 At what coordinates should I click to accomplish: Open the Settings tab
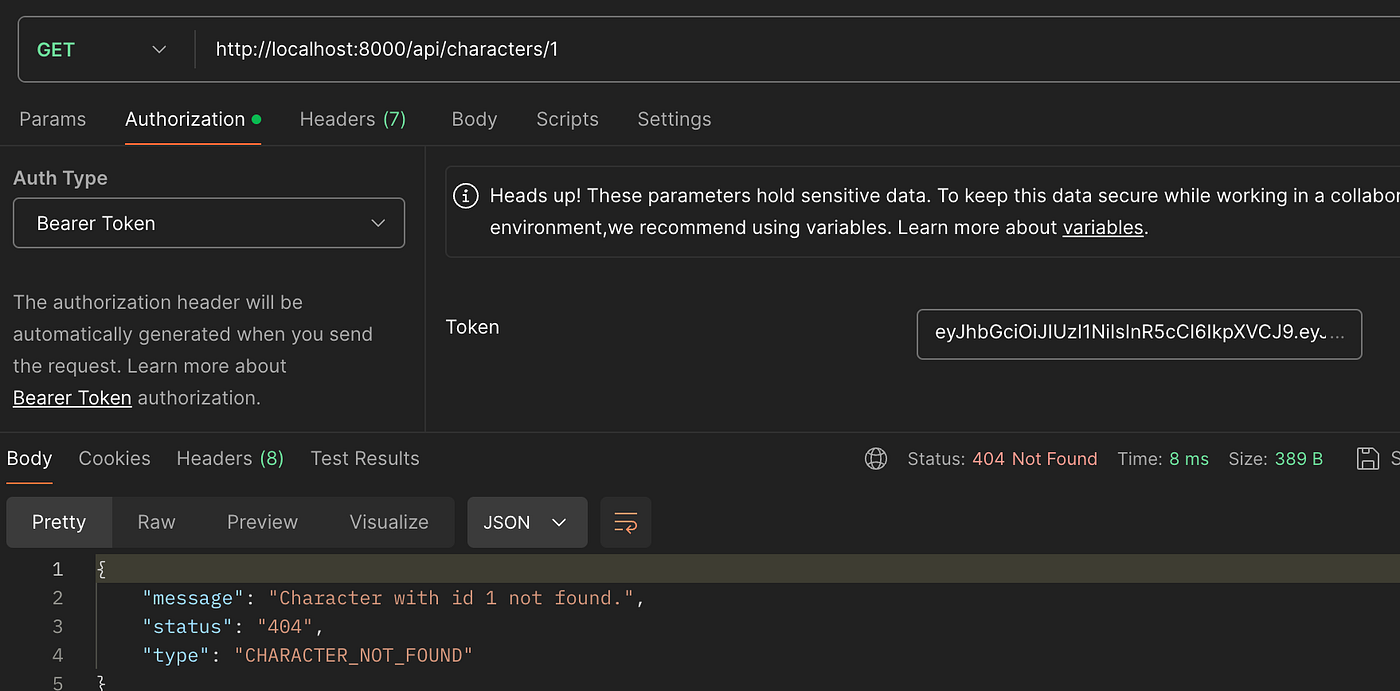674,119
